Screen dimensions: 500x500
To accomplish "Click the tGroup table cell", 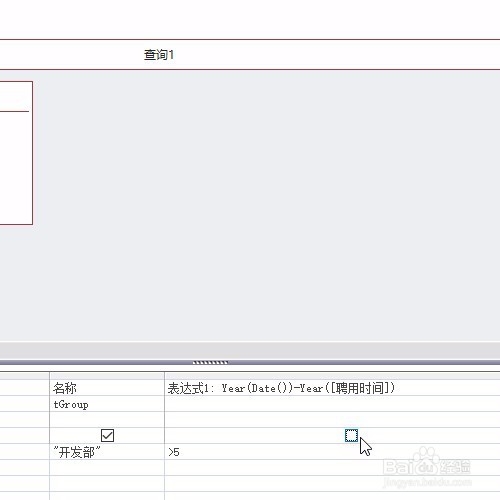I will pos(107,404).
